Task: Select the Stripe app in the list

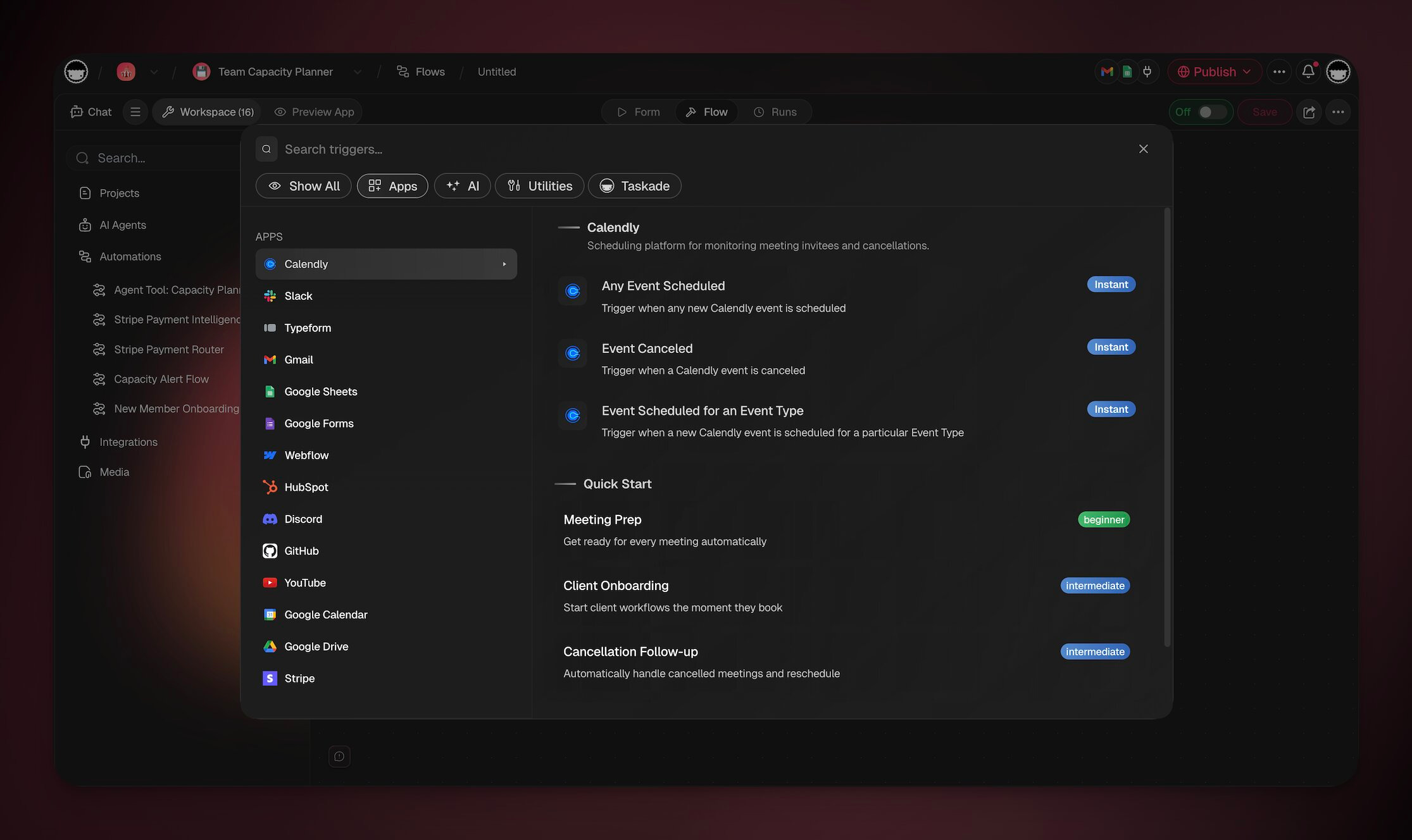Action: [x=299, y=678]
